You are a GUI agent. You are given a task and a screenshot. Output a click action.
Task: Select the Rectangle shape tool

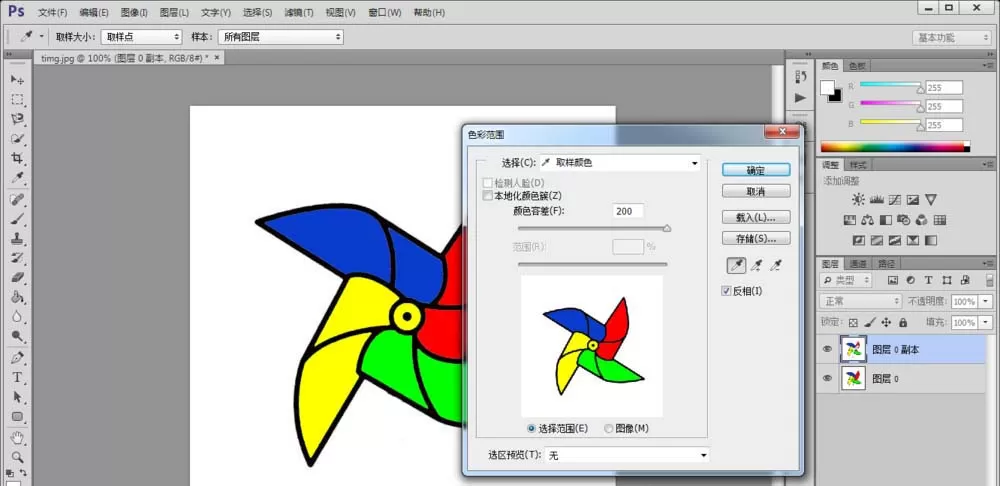[x=17, y=417]
